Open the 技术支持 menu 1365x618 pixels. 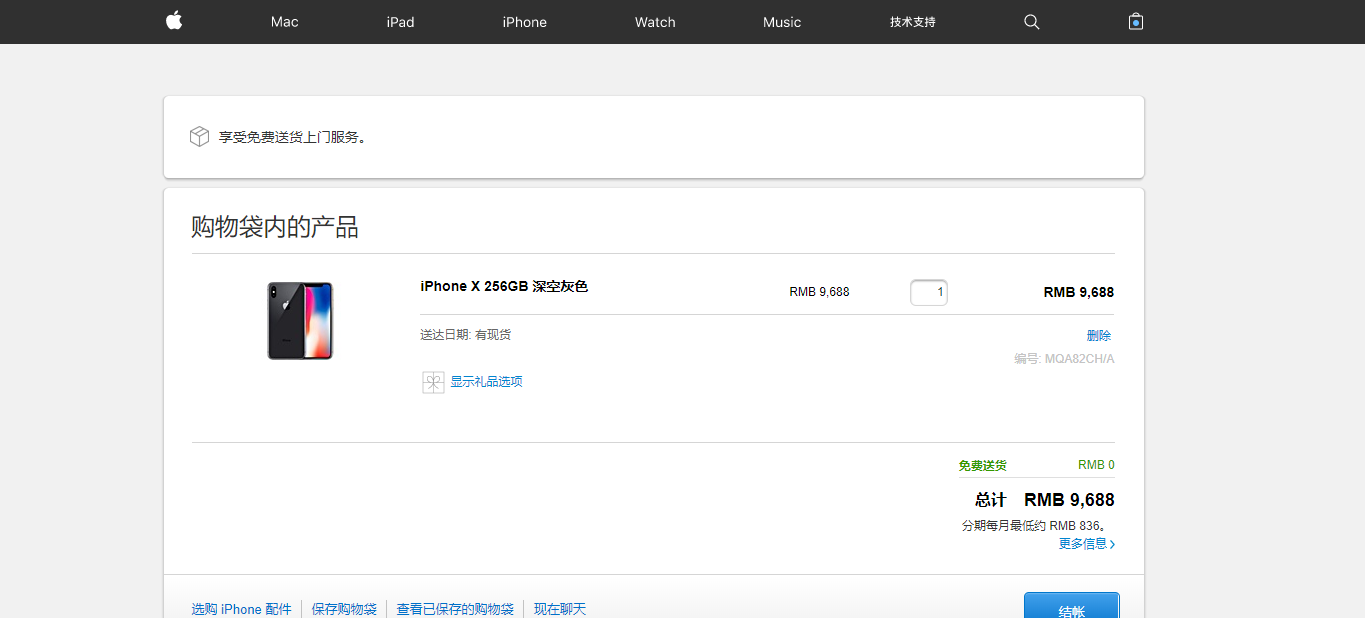(x=913, y=22)
